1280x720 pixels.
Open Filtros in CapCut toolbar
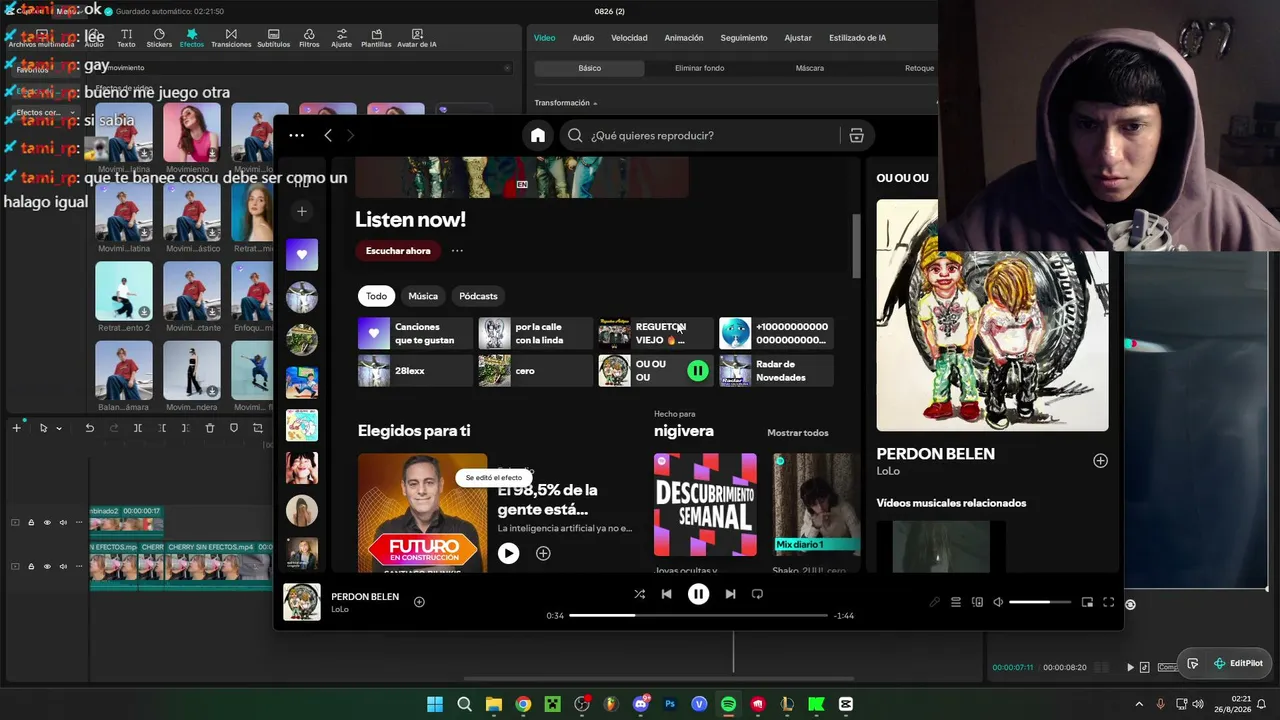pyautogui.click(x=309, y=38)
